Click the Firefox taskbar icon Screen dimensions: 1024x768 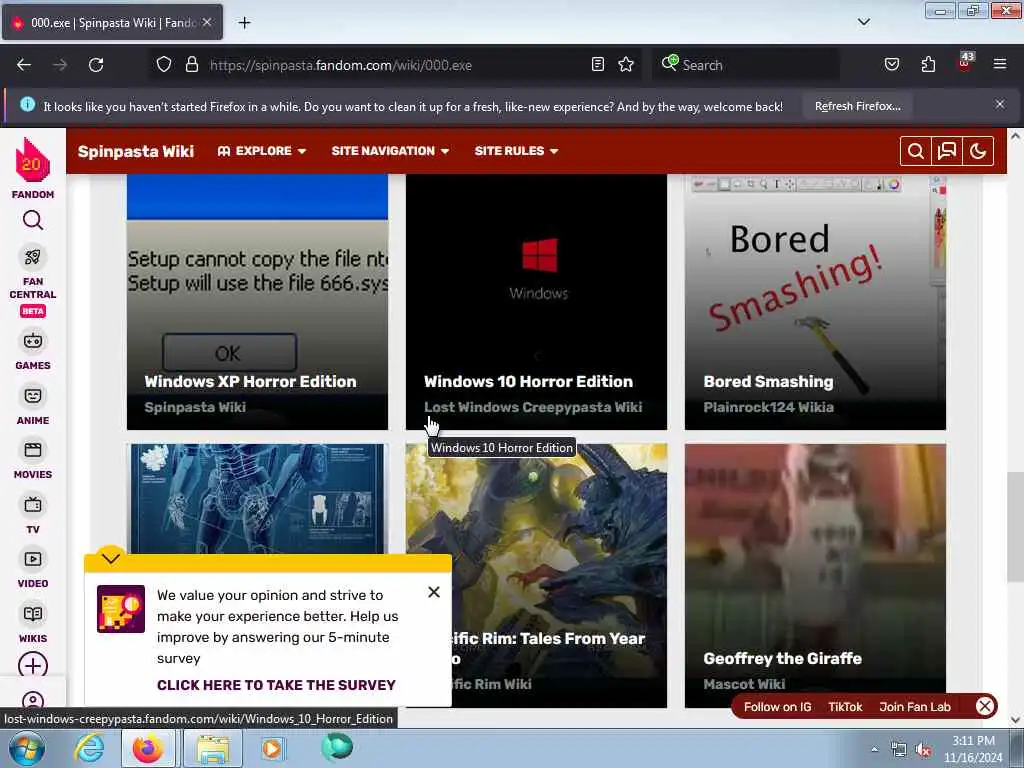(148, 748)
